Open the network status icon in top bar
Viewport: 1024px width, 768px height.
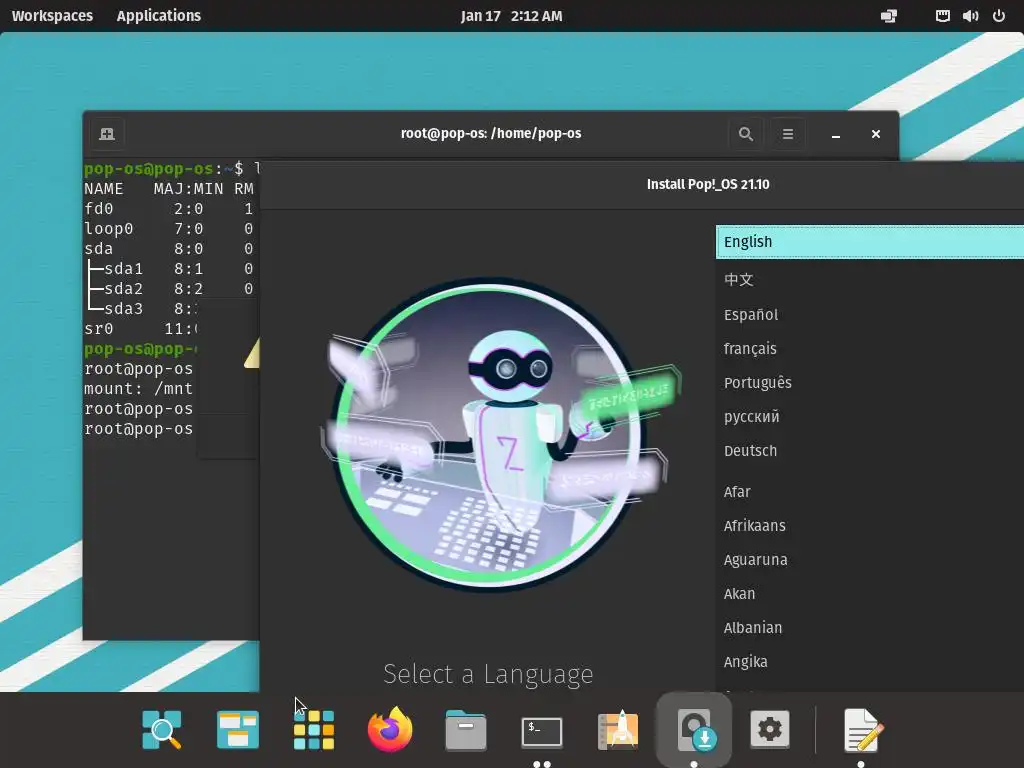click(942, 16)
